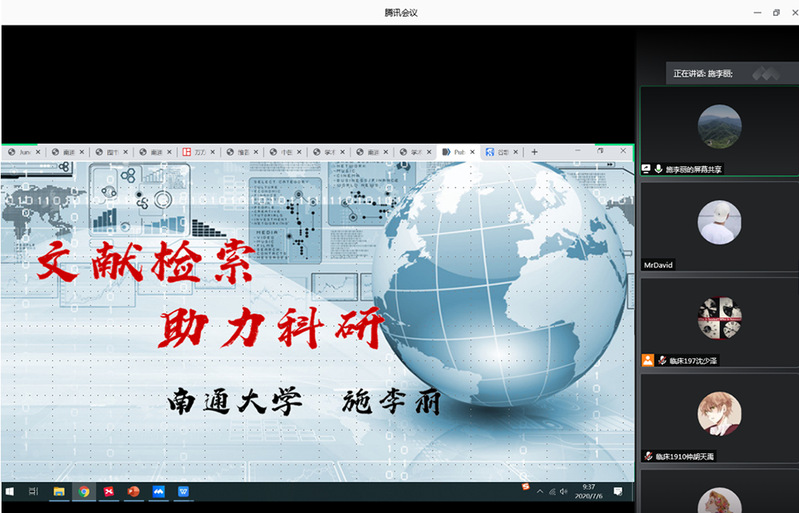Screen dimensions: 799x513
Task: Click the volume speaker tray icon
Action: pos(564,492)
